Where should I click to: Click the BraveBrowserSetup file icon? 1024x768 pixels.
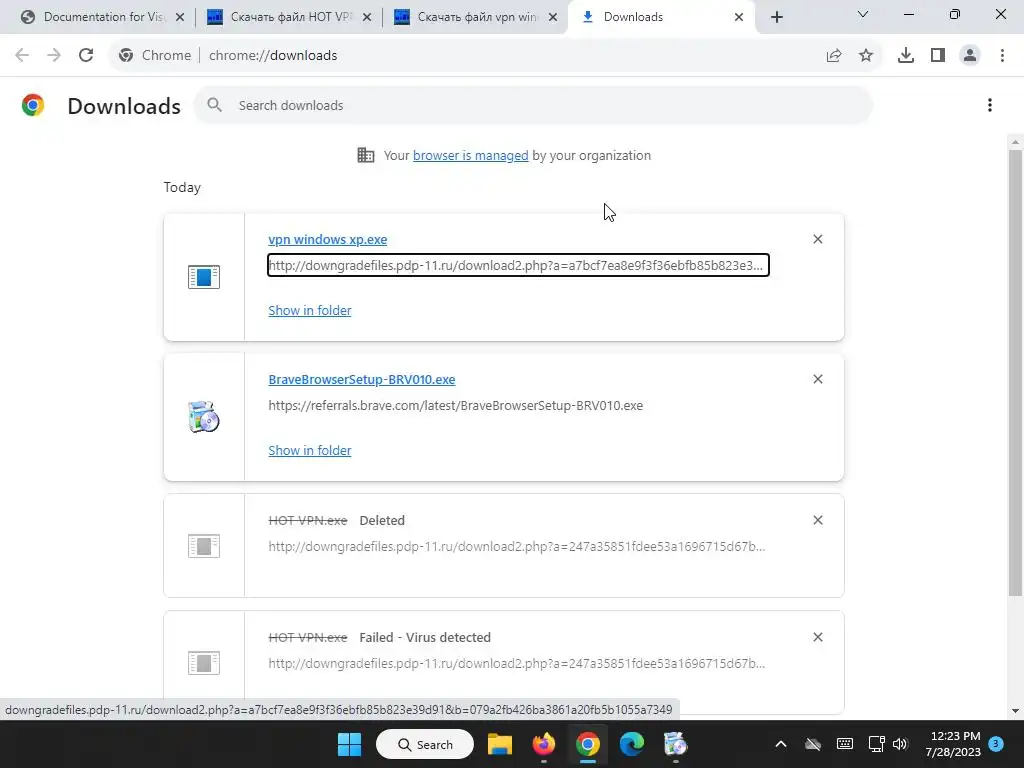(204, 417)
